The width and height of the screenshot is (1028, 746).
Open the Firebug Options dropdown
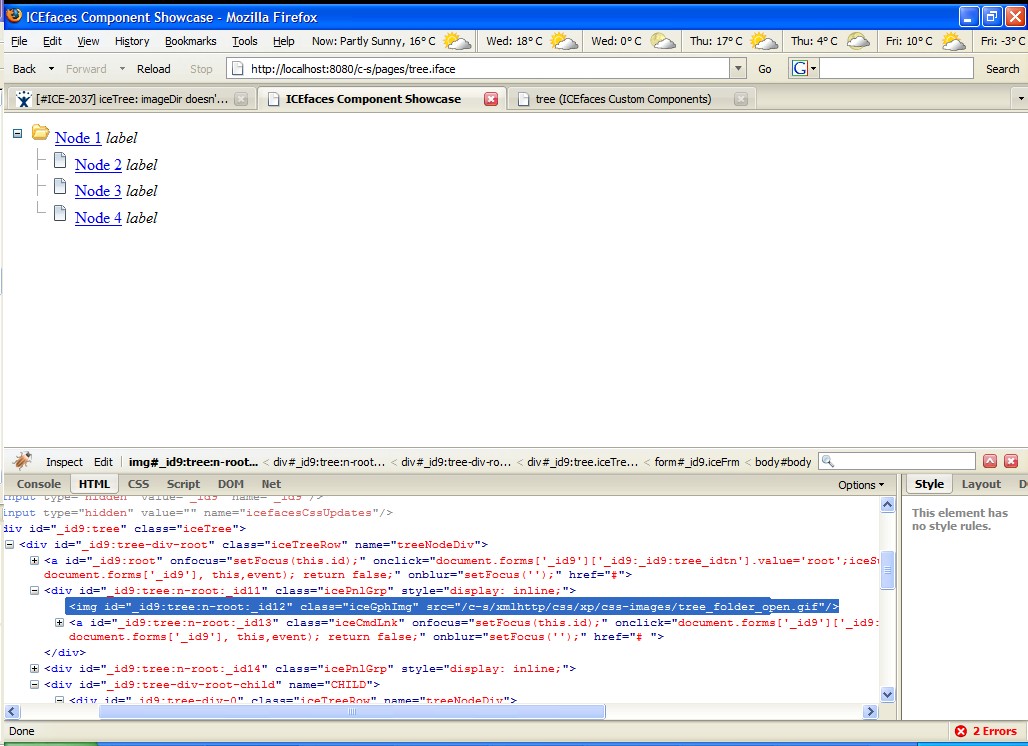tap(861, 484)
